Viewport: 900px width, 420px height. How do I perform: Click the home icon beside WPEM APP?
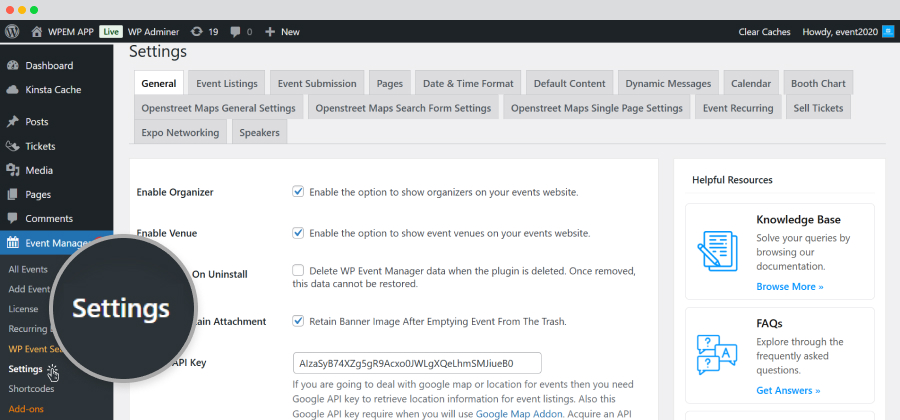(37, 32)
